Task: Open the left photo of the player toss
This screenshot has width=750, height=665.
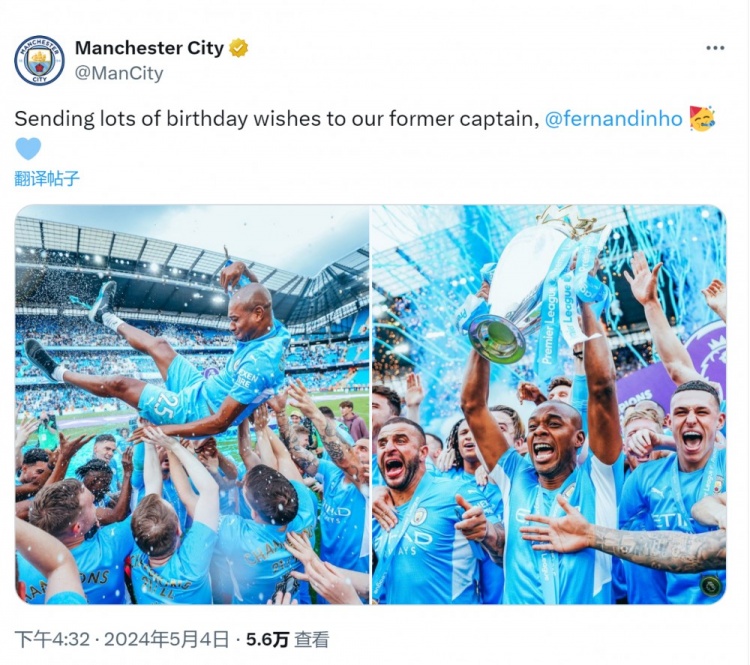Action: (192, 404)
